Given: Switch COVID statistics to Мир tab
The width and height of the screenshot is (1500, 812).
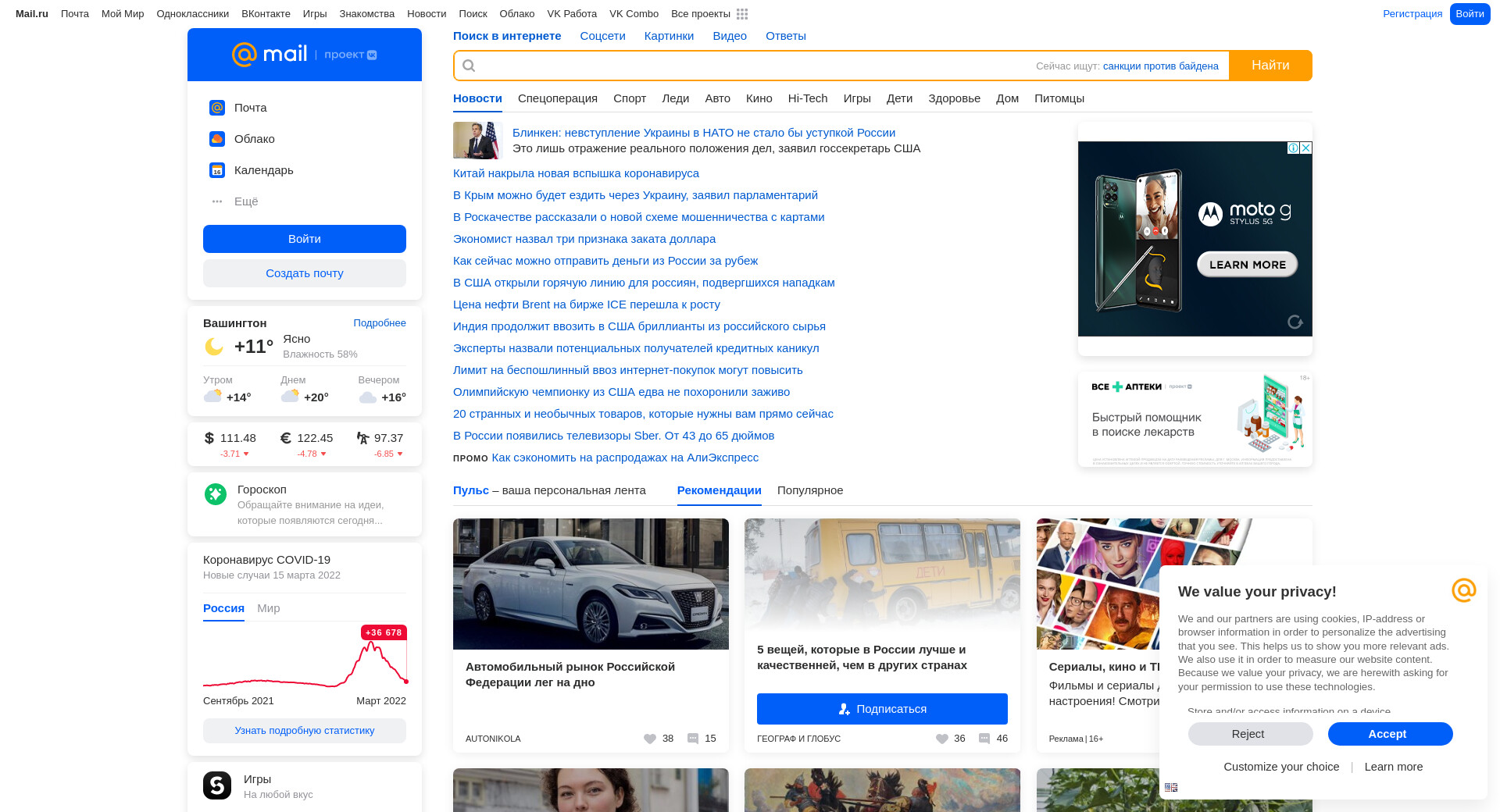Looking at the screenshot, I should pyautogui.click(x=268, y=608).
